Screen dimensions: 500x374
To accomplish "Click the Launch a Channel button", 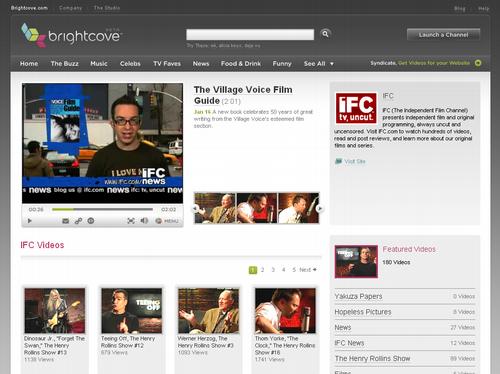I will point(443,35).
